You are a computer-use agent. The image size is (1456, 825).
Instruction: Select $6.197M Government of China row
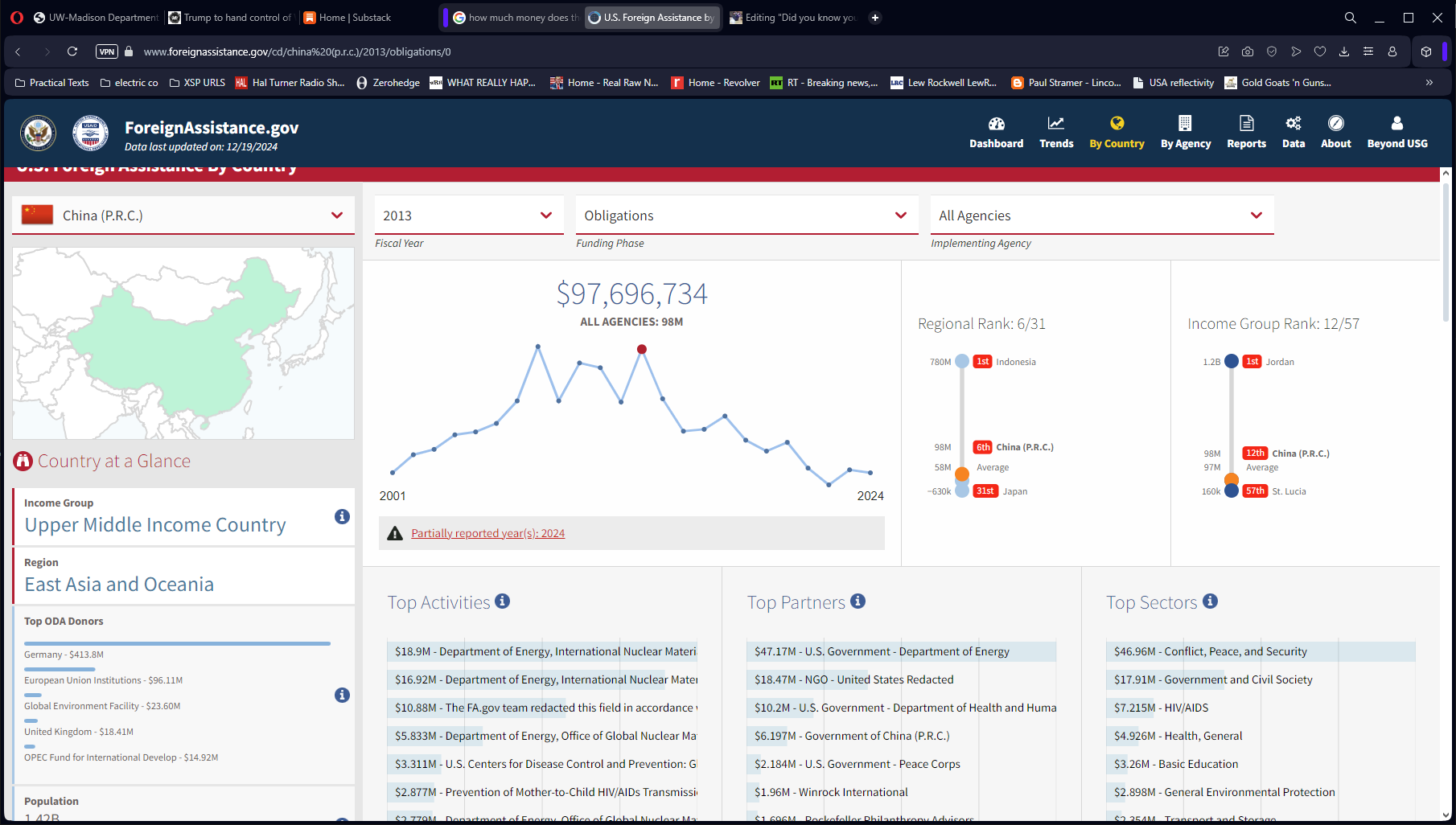901,736
